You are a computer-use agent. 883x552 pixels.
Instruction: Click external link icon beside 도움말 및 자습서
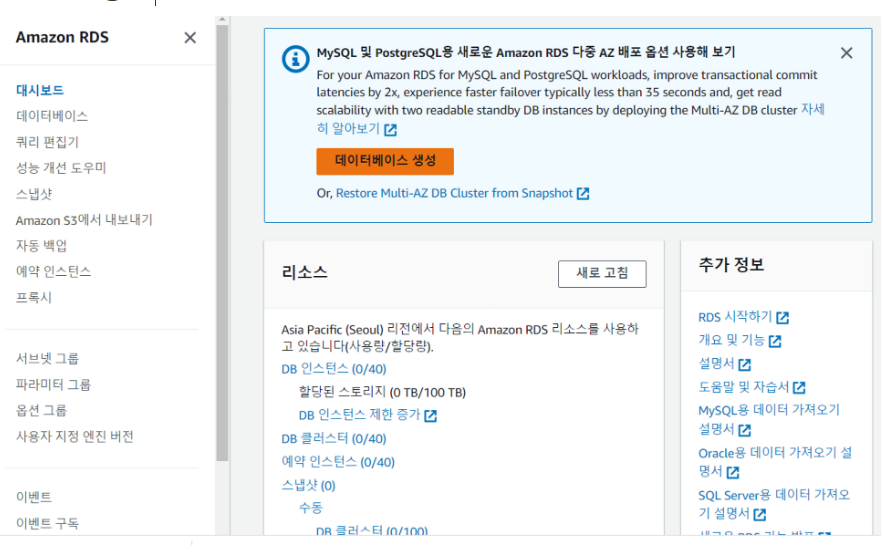click(799, 388)
